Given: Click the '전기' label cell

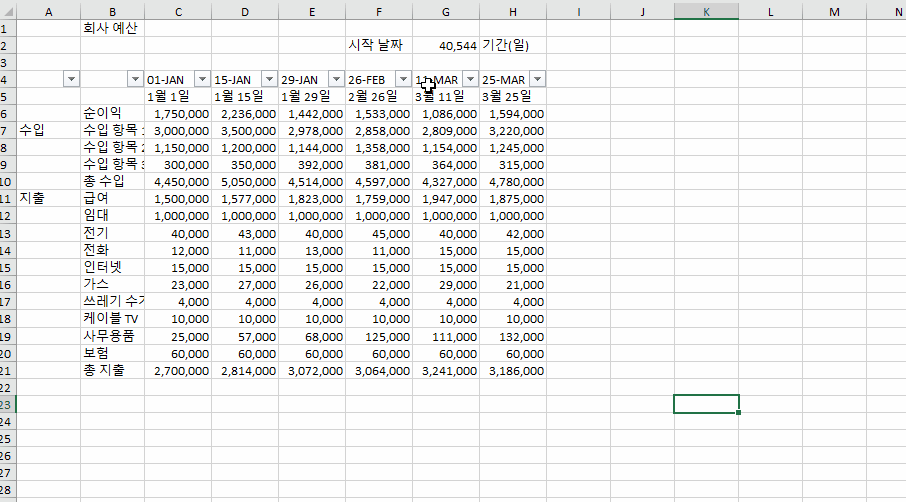Looking at the screenshot, I should [x=112, y=233].
